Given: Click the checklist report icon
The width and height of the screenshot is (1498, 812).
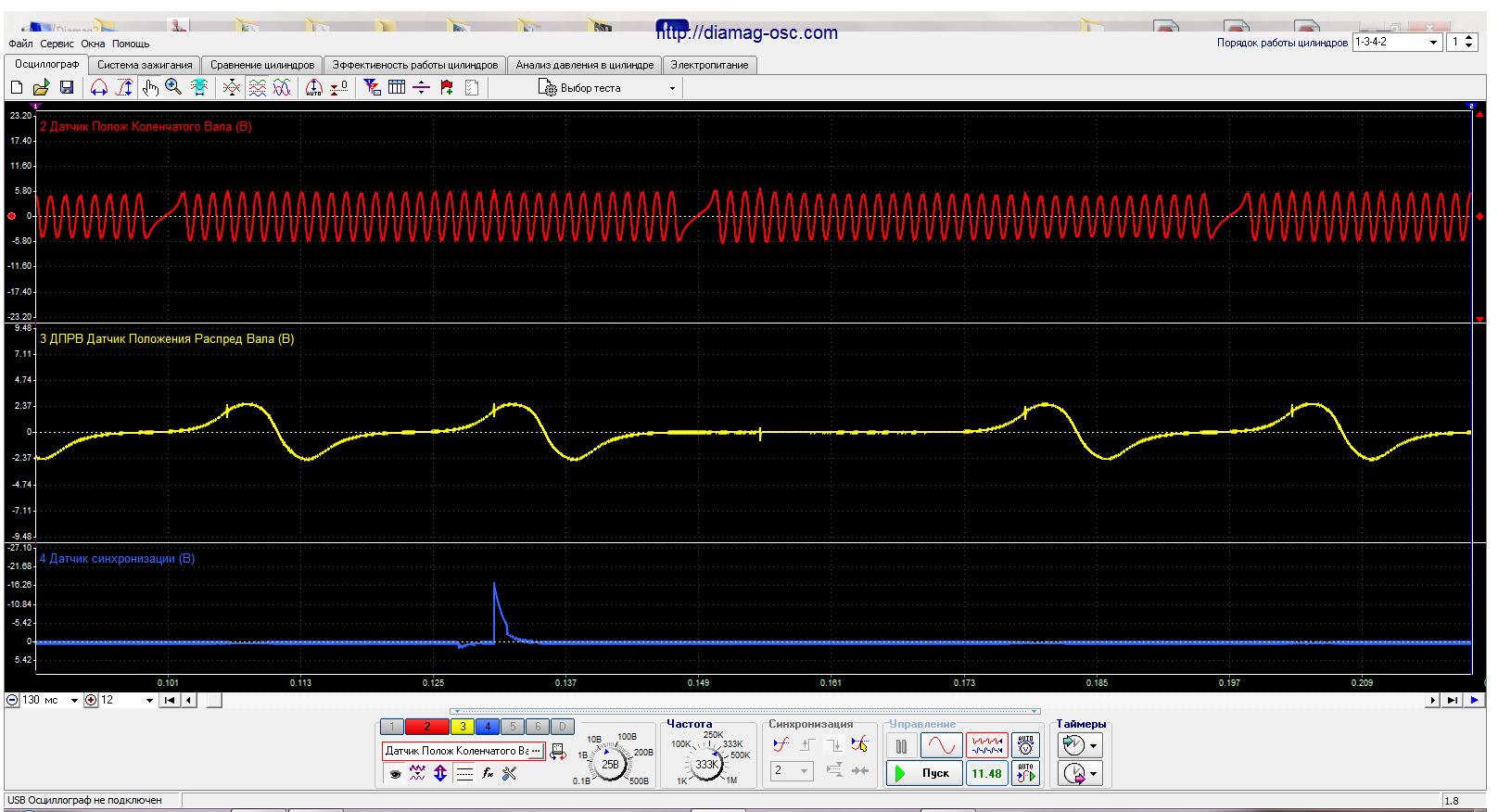Looking at the screenshot, I should pos(472,87).
